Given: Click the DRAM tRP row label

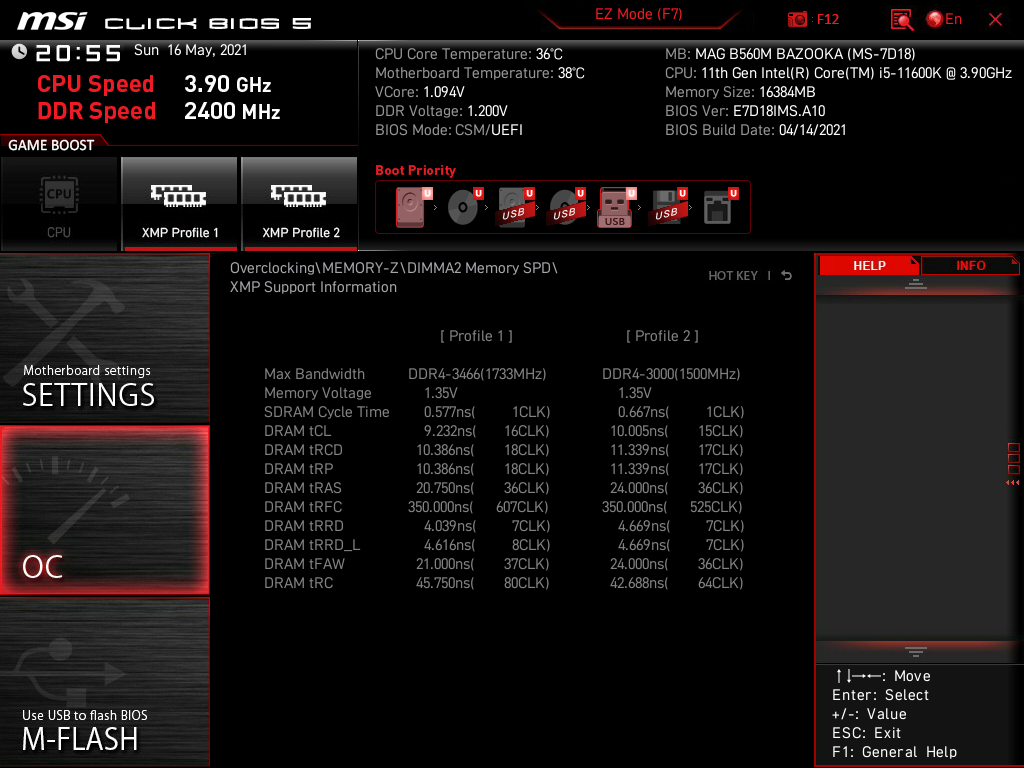Looking at the screenshot, I should pyautogui.click(x=298, y=468).
